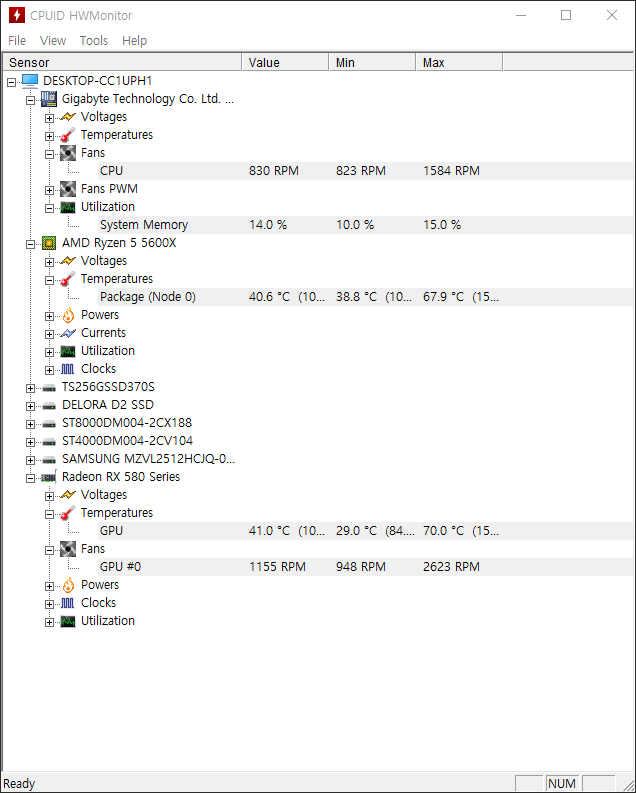
Task: Expand the ST4000DM004-2CV104 drive node
Action: pos(30,442)
